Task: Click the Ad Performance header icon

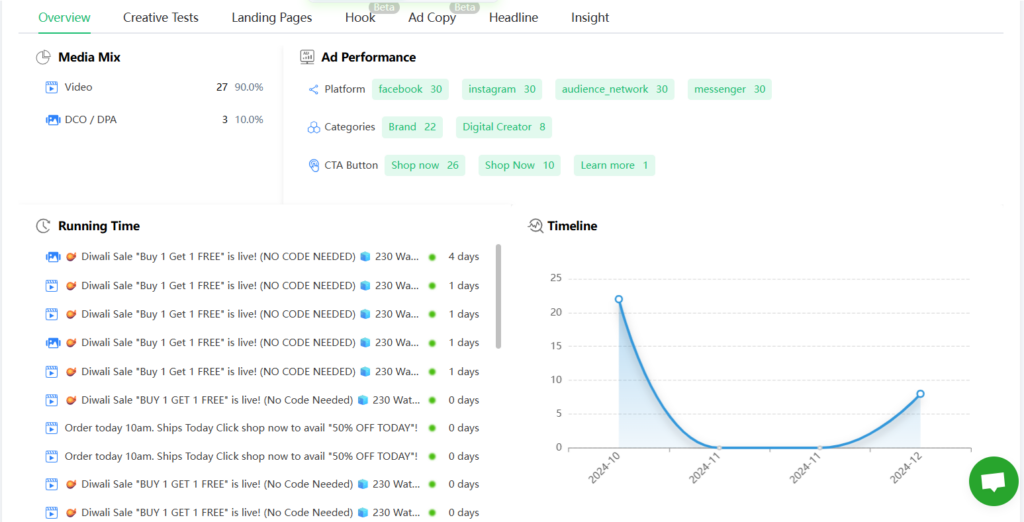Action: (x=307, y=58)
